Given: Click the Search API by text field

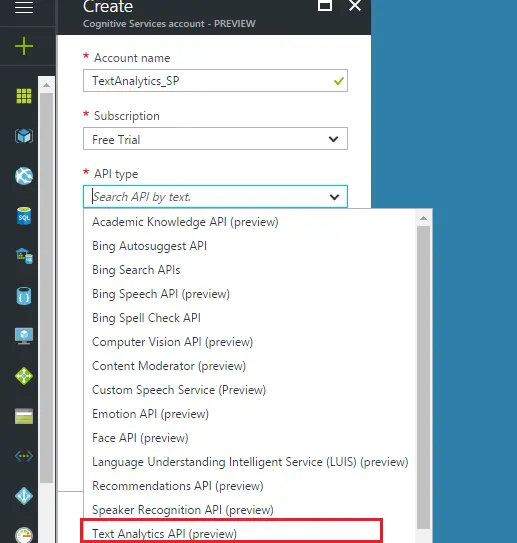Looking at the screenshot, I should coord(208,197).
